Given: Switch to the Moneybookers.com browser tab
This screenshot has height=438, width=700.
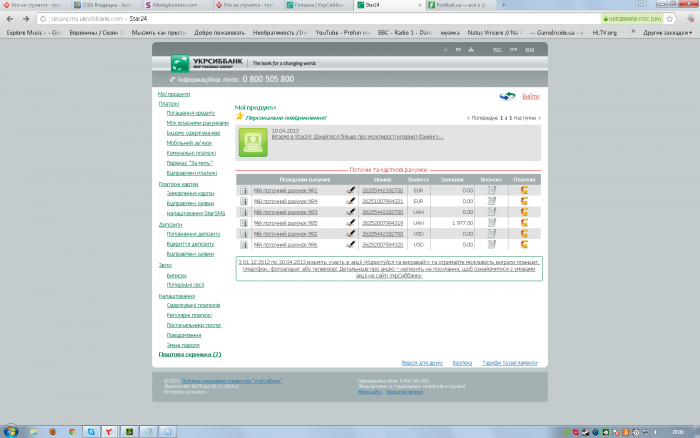Looking at the screenshot, I should [x=175, y=5].
